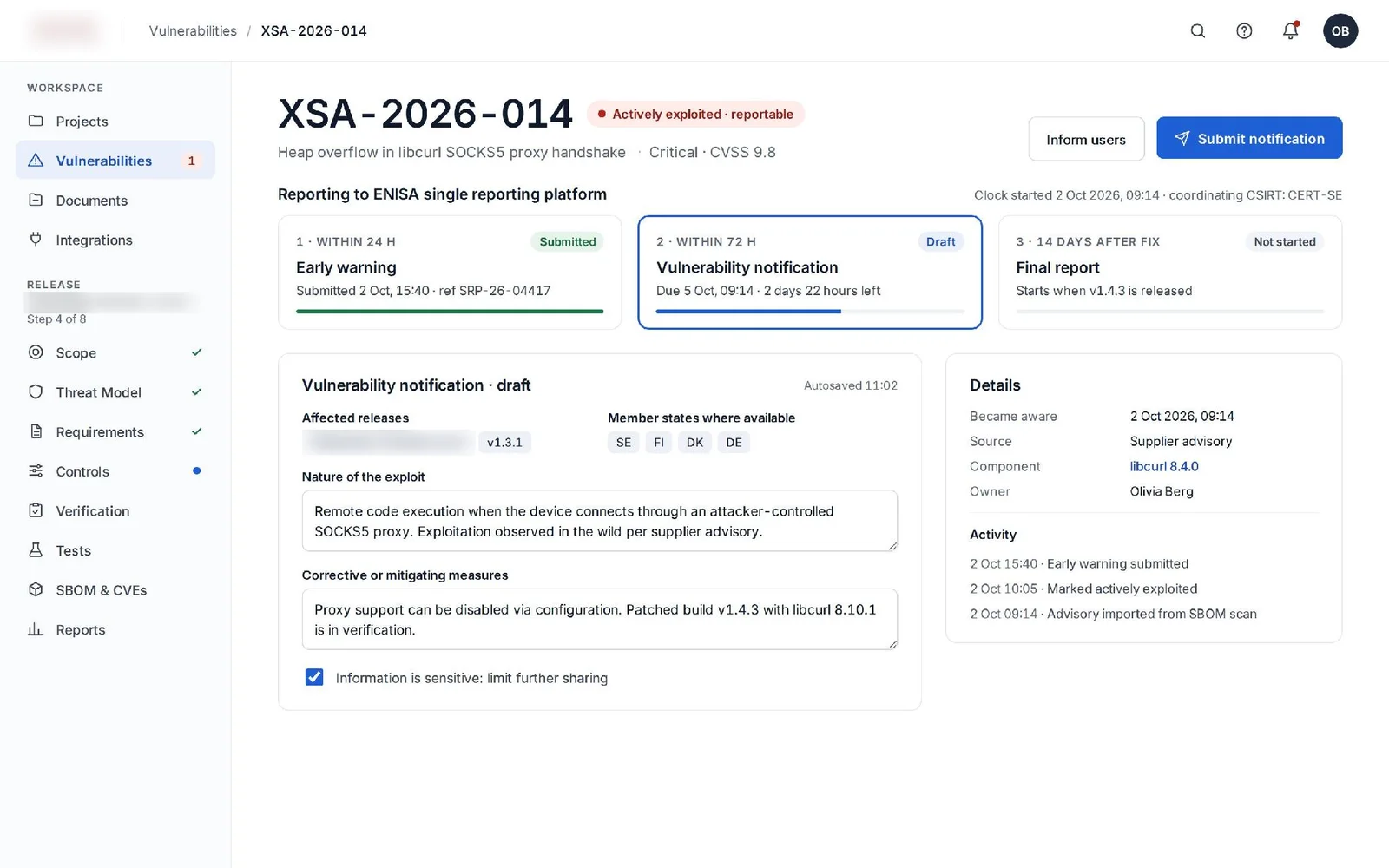Click the 'Actively exploited · reportable' badge

(695, 114)
